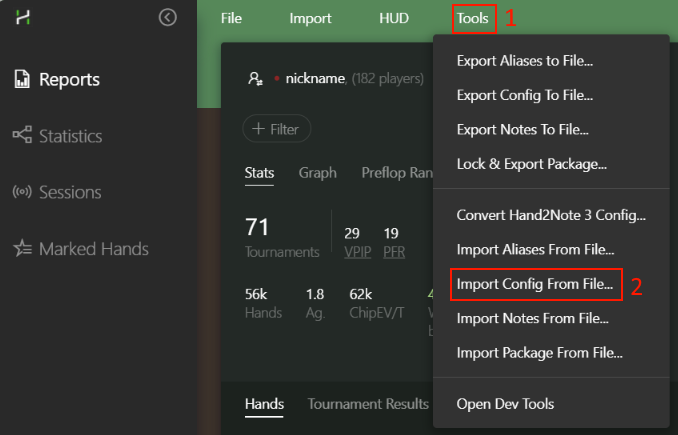Select Import Config From File
Image resolution: width=678 pixels, height=435 pixels.
point(535,284)
